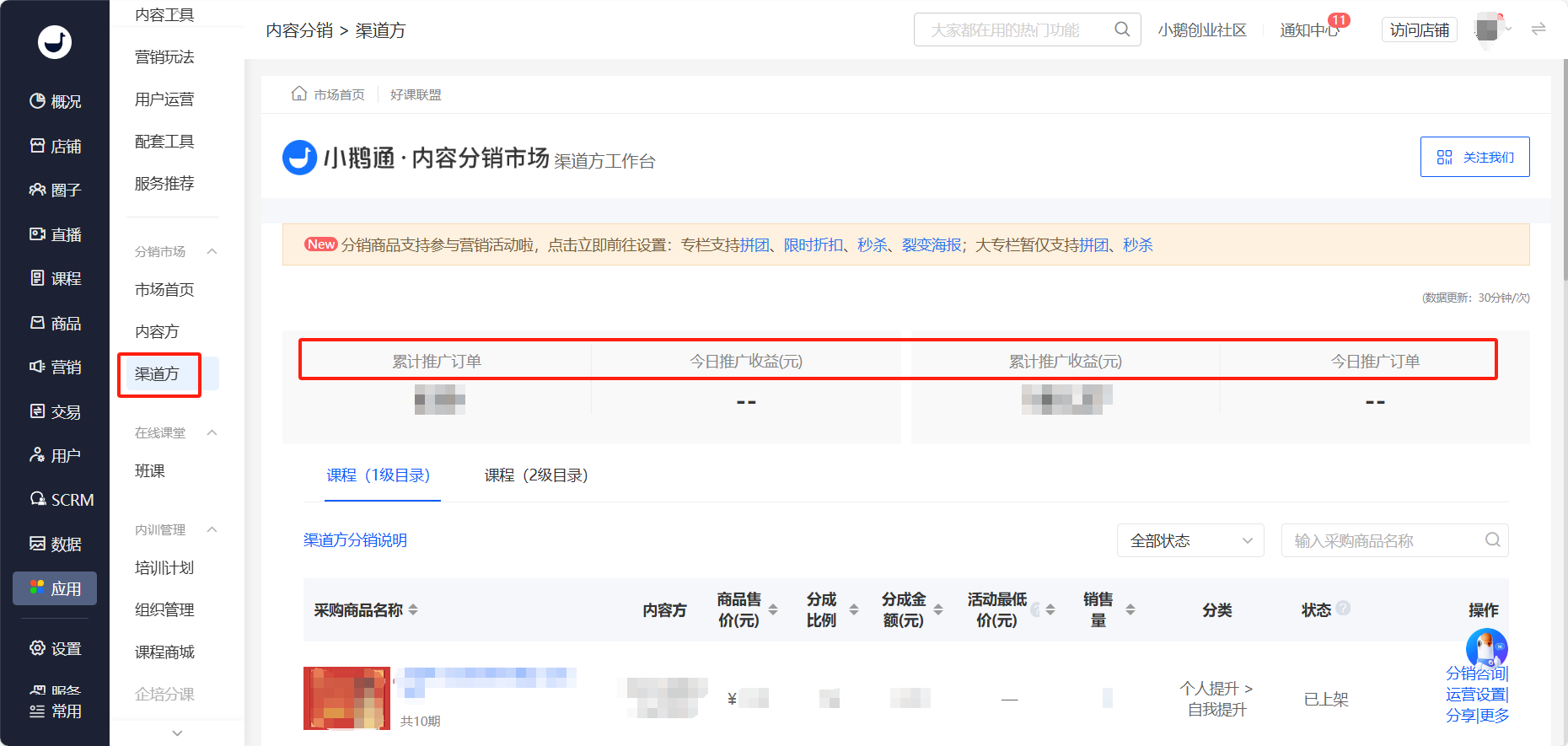
Task: Click the search magnifier in top bar
Action: coord(1122,30)
